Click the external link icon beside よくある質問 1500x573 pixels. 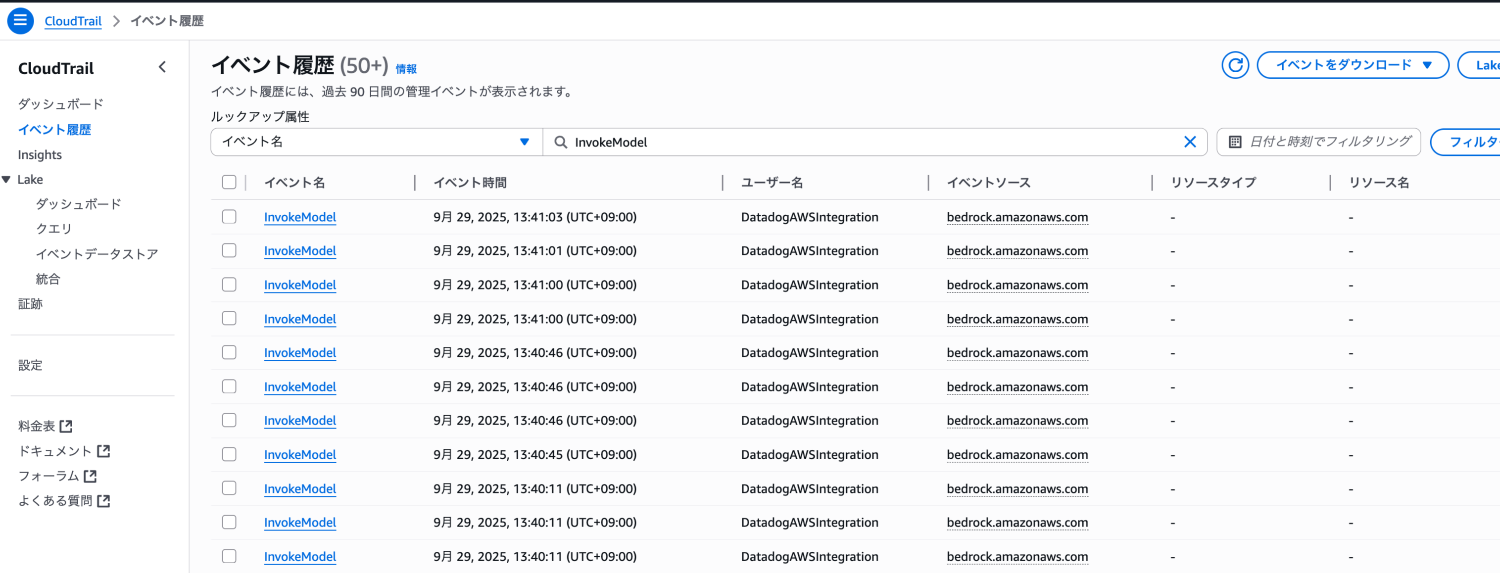(x=103, y=501)
